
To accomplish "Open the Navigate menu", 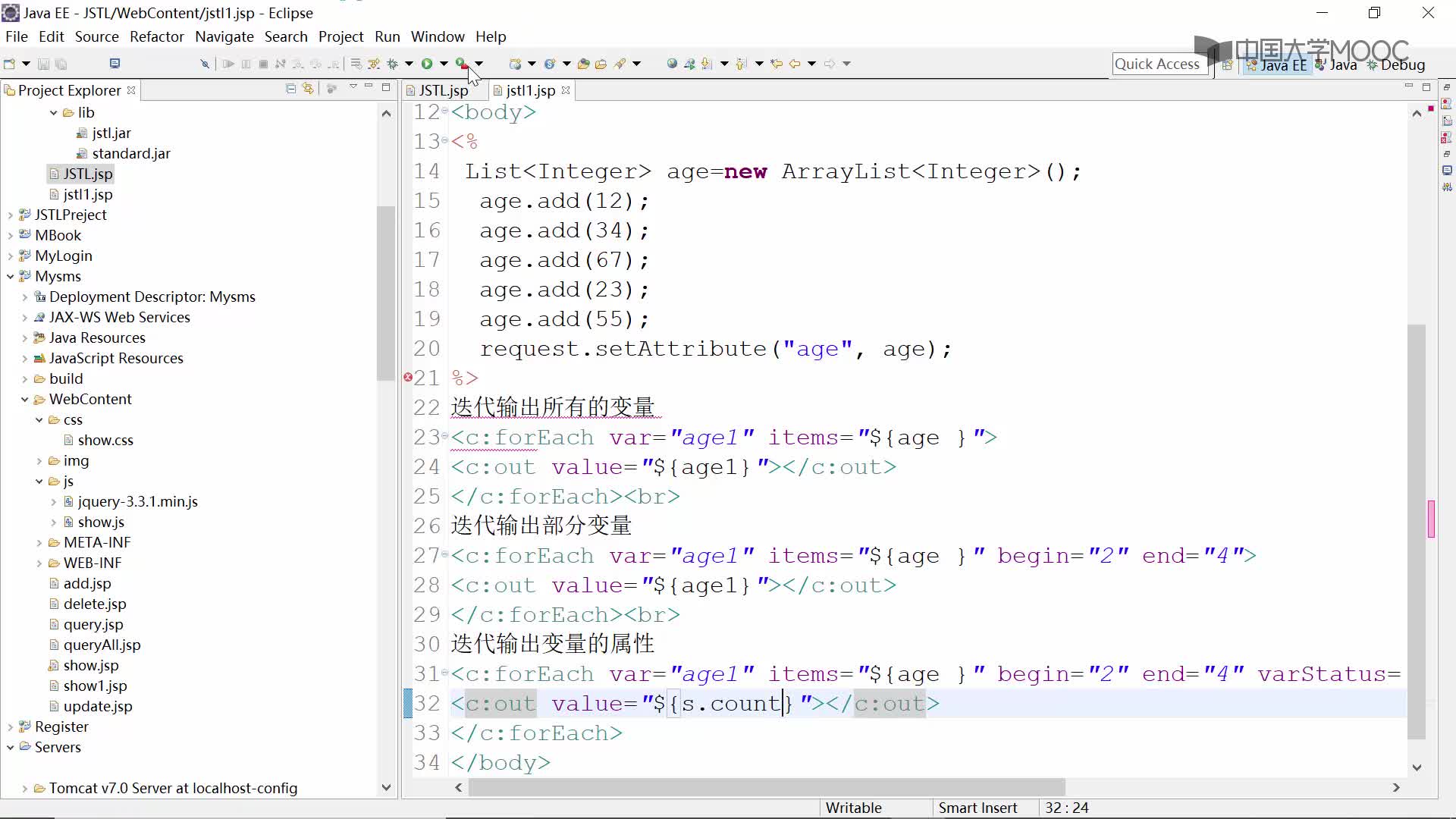I will coord(224,36).
